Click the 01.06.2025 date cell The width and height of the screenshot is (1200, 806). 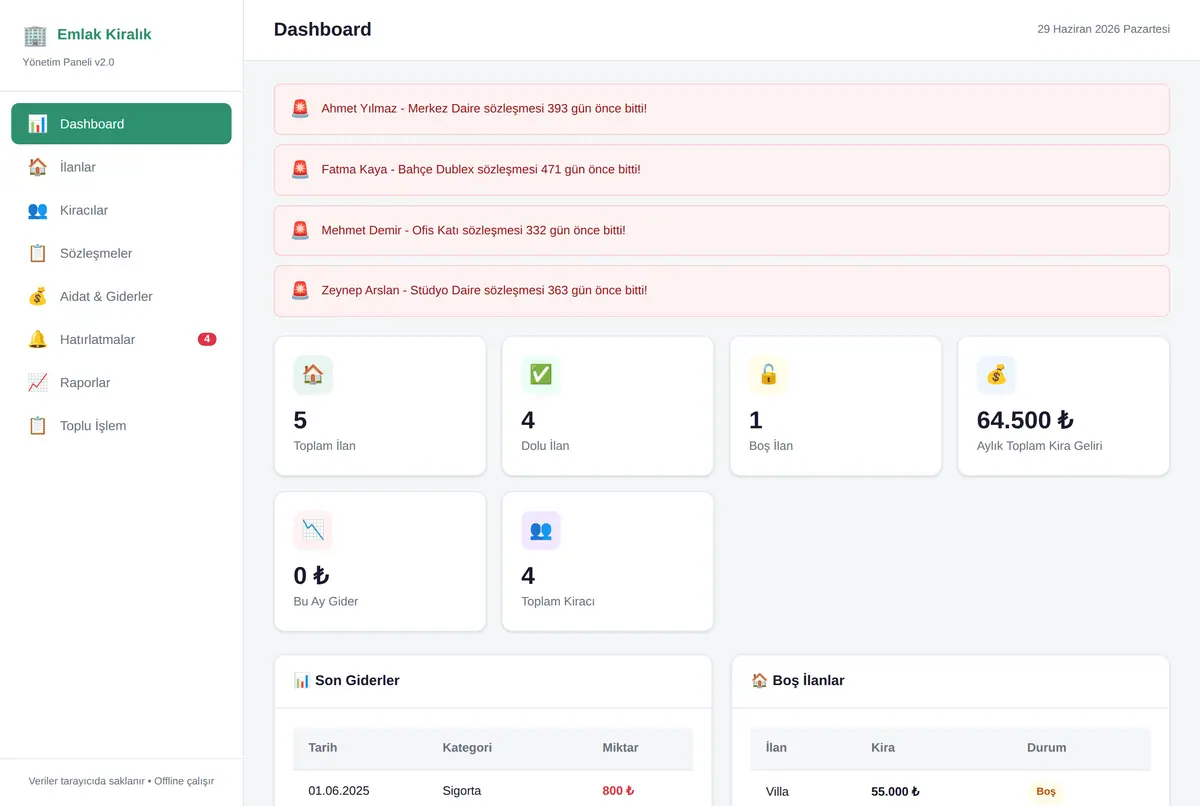339,791
